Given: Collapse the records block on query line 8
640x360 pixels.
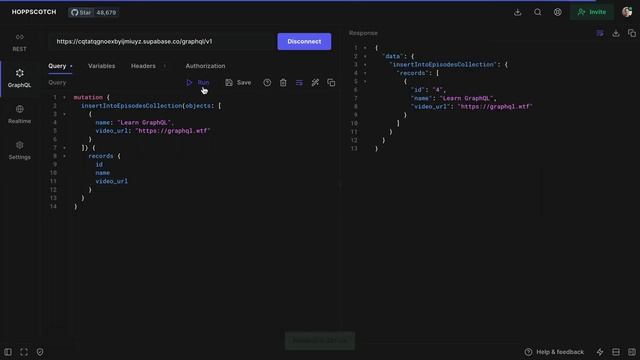Looking at the screenshot, I should (x=64, y=156).
